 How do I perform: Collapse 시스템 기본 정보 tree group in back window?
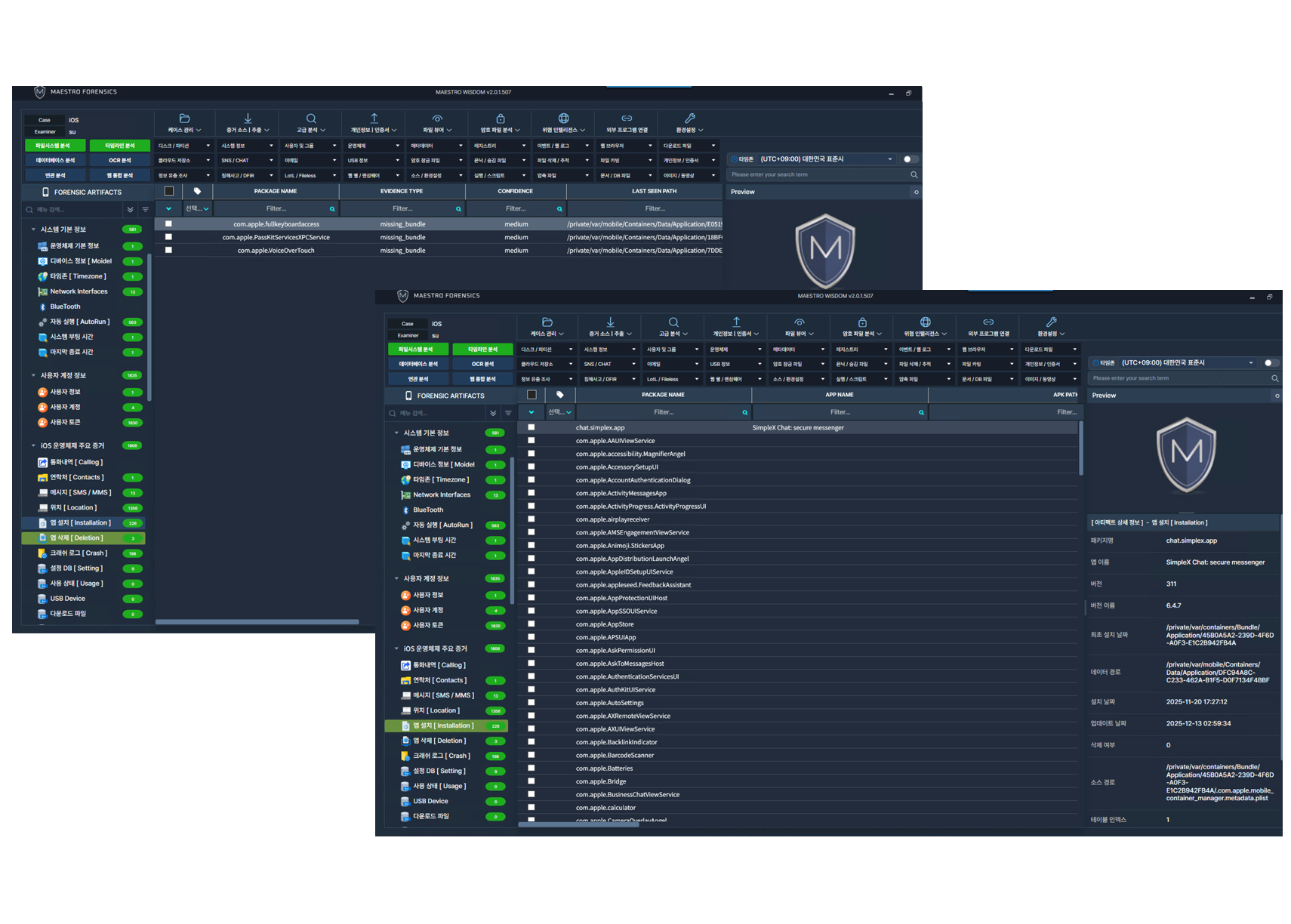coord(33,229)
